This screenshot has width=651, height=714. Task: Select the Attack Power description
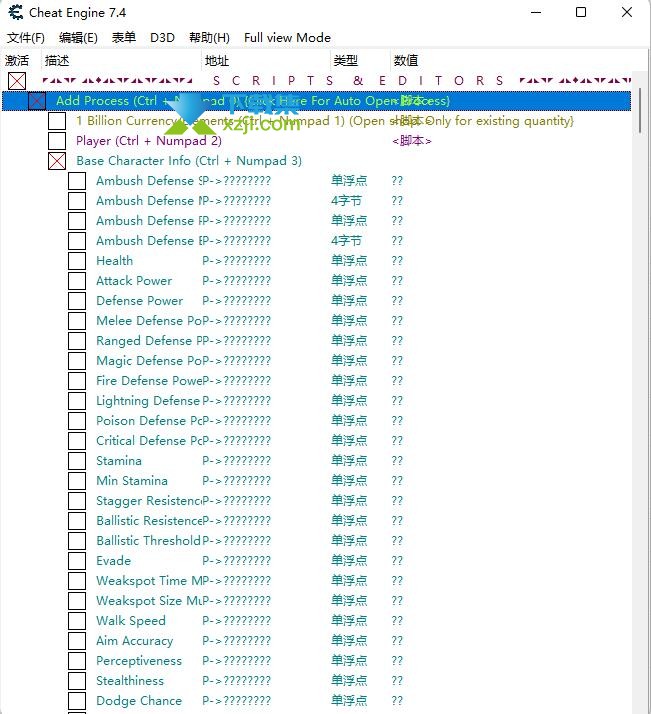pyautogui.click(x=134, y=281)
